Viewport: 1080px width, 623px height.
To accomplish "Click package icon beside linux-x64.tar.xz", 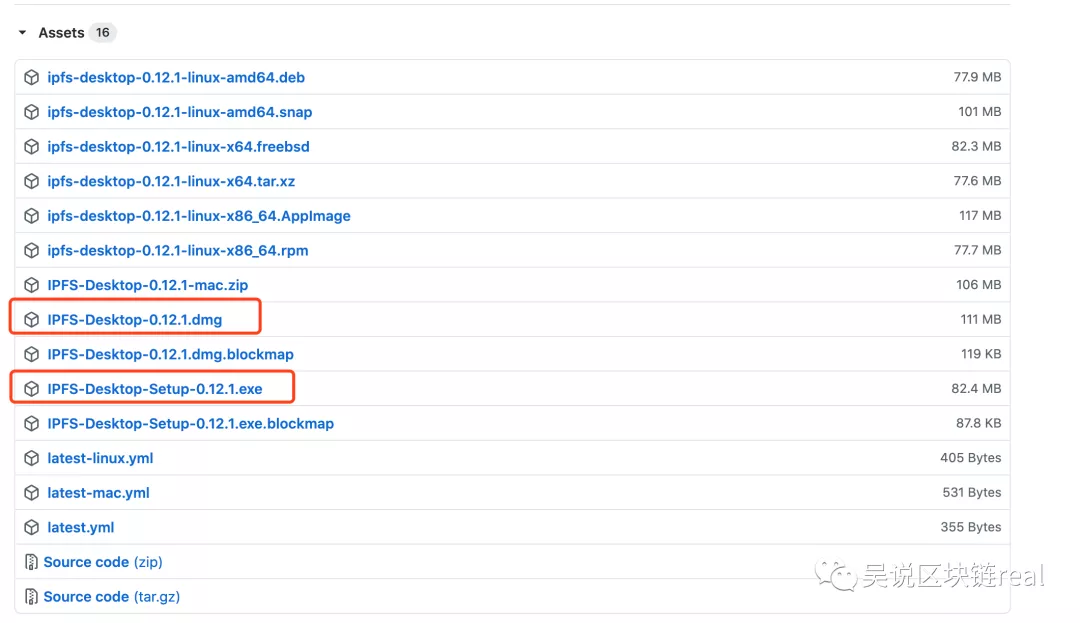I will point(32,181).
